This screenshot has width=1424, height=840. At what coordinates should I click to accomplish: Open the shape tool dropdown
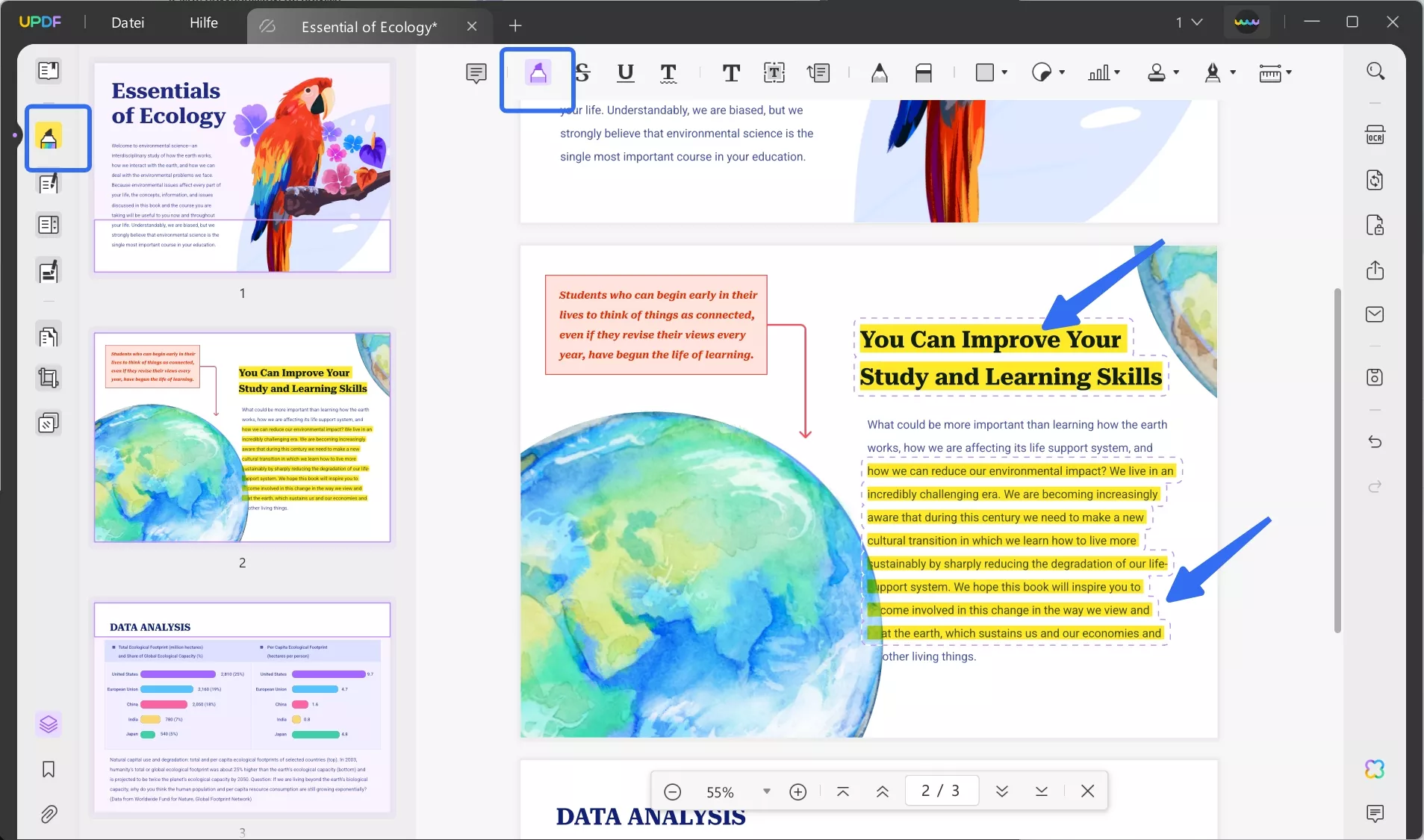(x=1004, y=72)
